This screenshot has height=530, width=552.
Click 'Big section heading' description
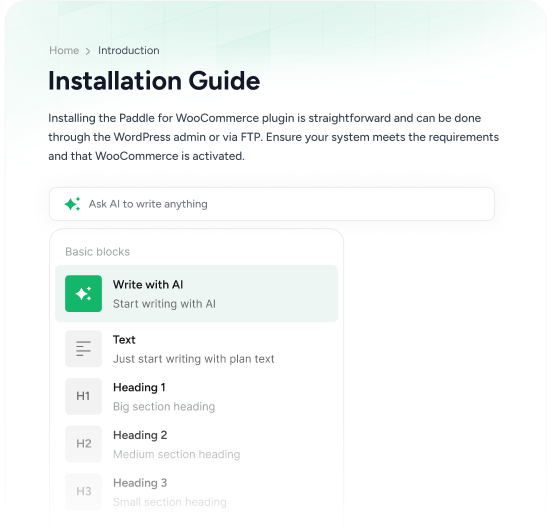tap(164, 406)
